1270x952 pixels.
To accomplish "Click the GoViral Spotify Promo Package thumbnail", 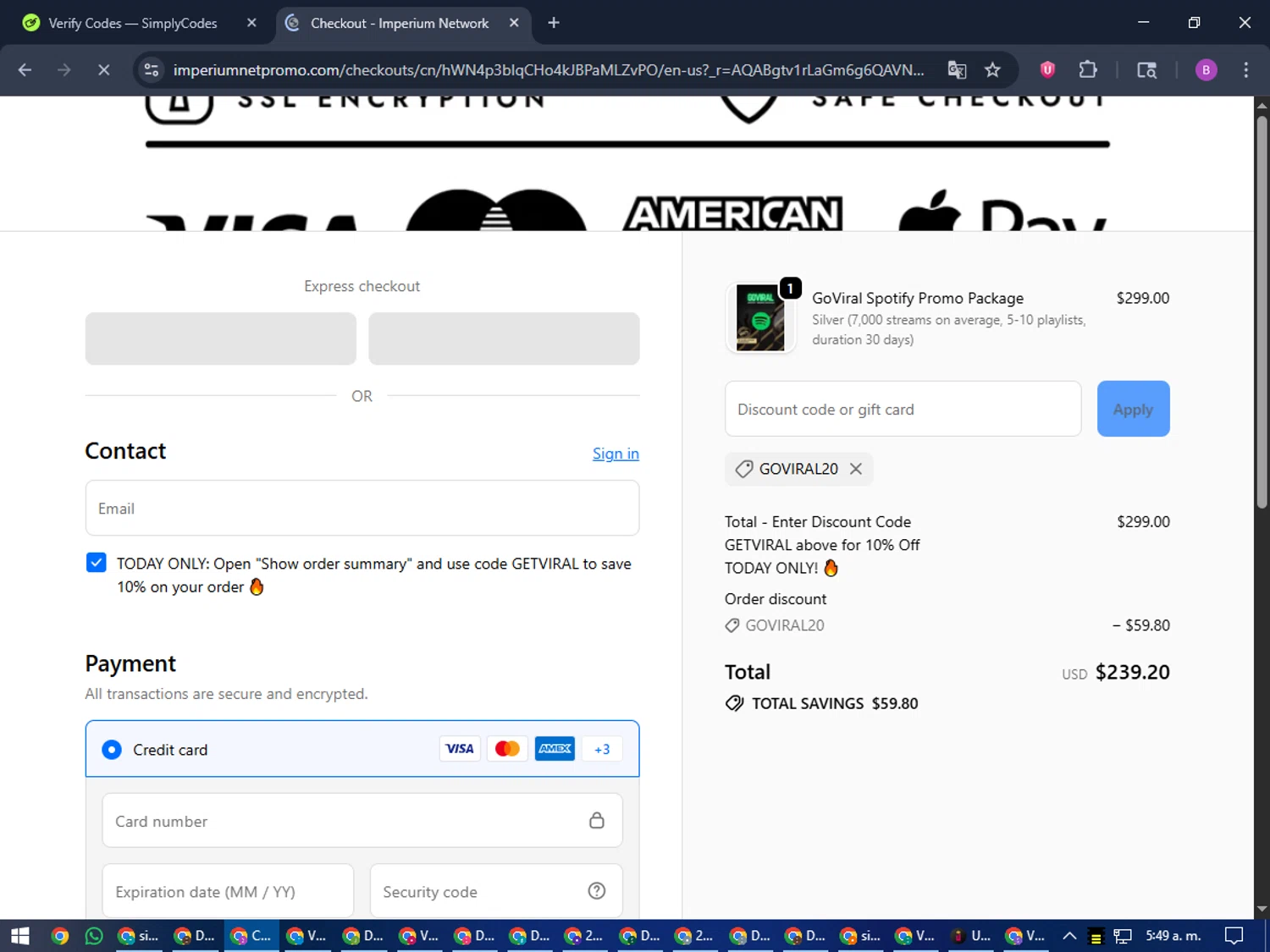I will click(x=760, y=318).
